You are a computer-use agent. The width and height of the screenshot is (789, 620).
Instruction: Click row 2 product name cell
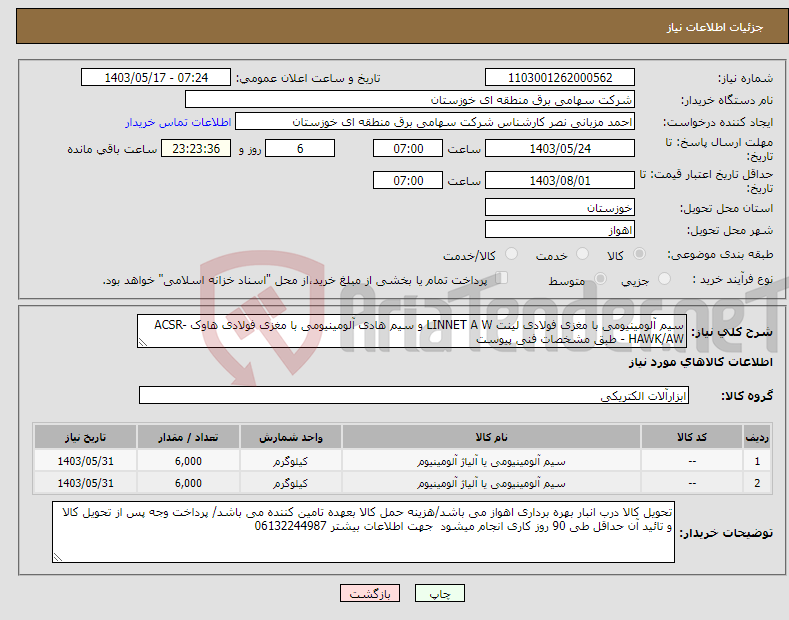click(x=491, y=483)
